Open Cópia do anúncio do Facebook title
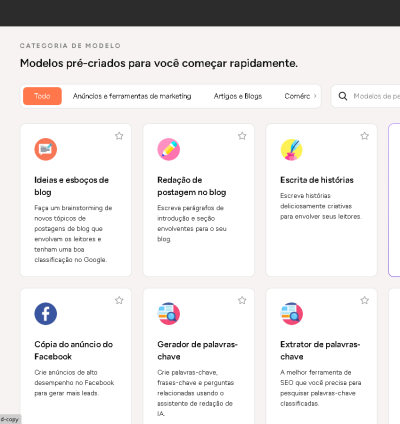Image resolution: width=400 pixels, height=424 pixels. point(74,350)
